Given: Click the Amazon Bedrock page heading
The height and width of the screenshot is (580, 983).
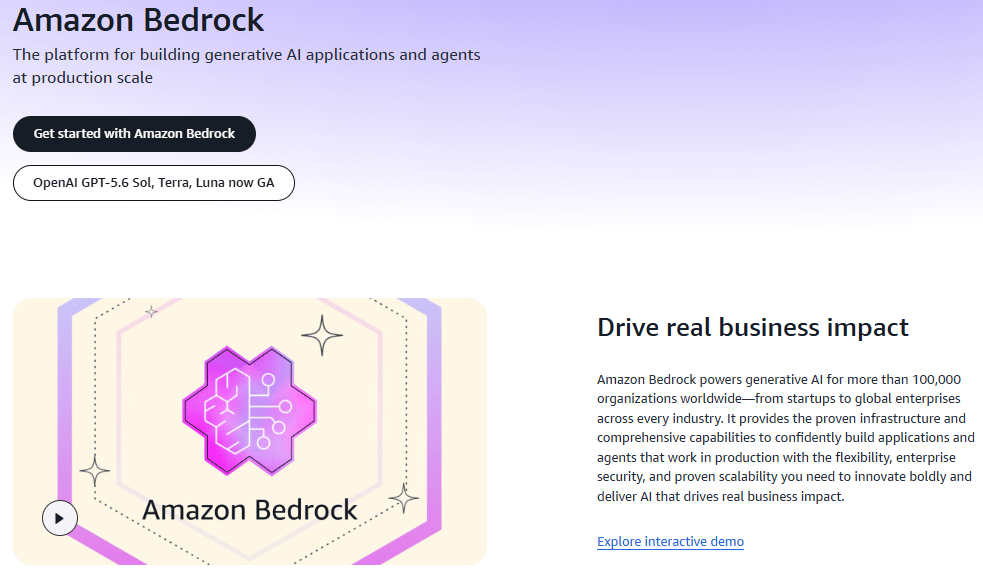Looking at the screenshot, I should coord(139,19).
